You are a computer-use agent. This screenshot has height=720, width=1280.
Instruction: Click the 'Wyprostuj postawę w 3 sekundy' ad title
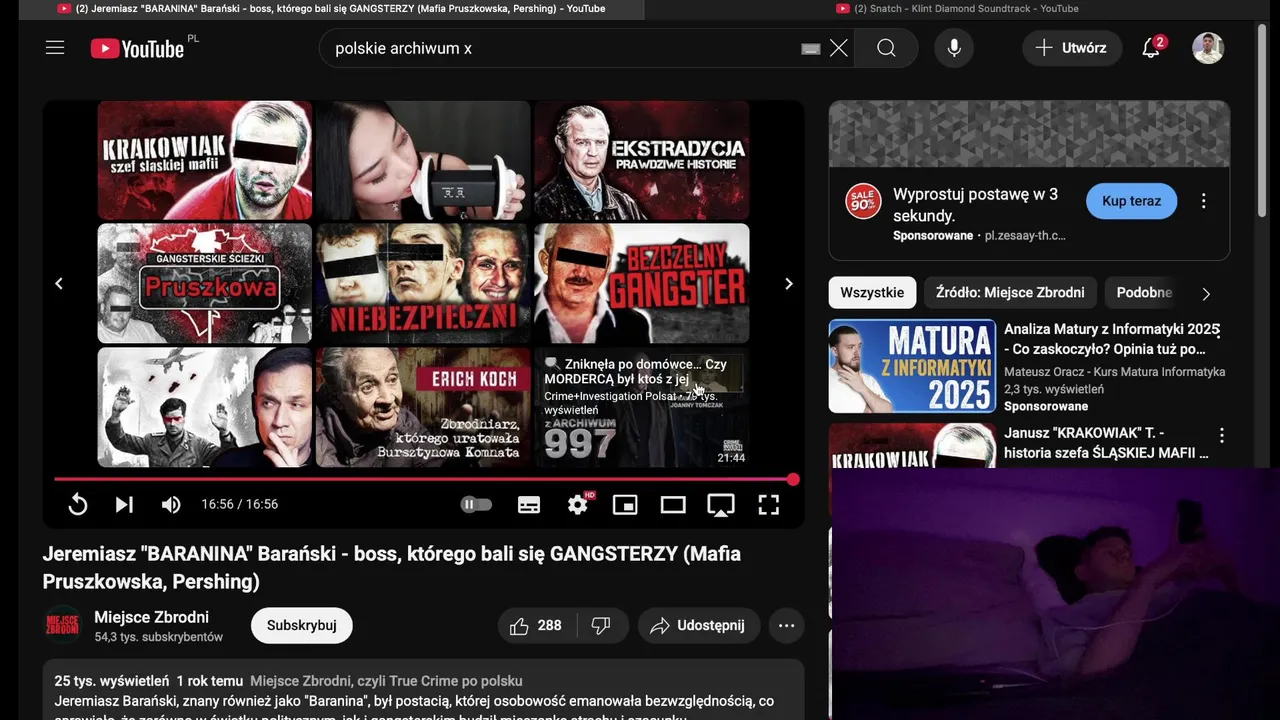click(x=975, y=205)
